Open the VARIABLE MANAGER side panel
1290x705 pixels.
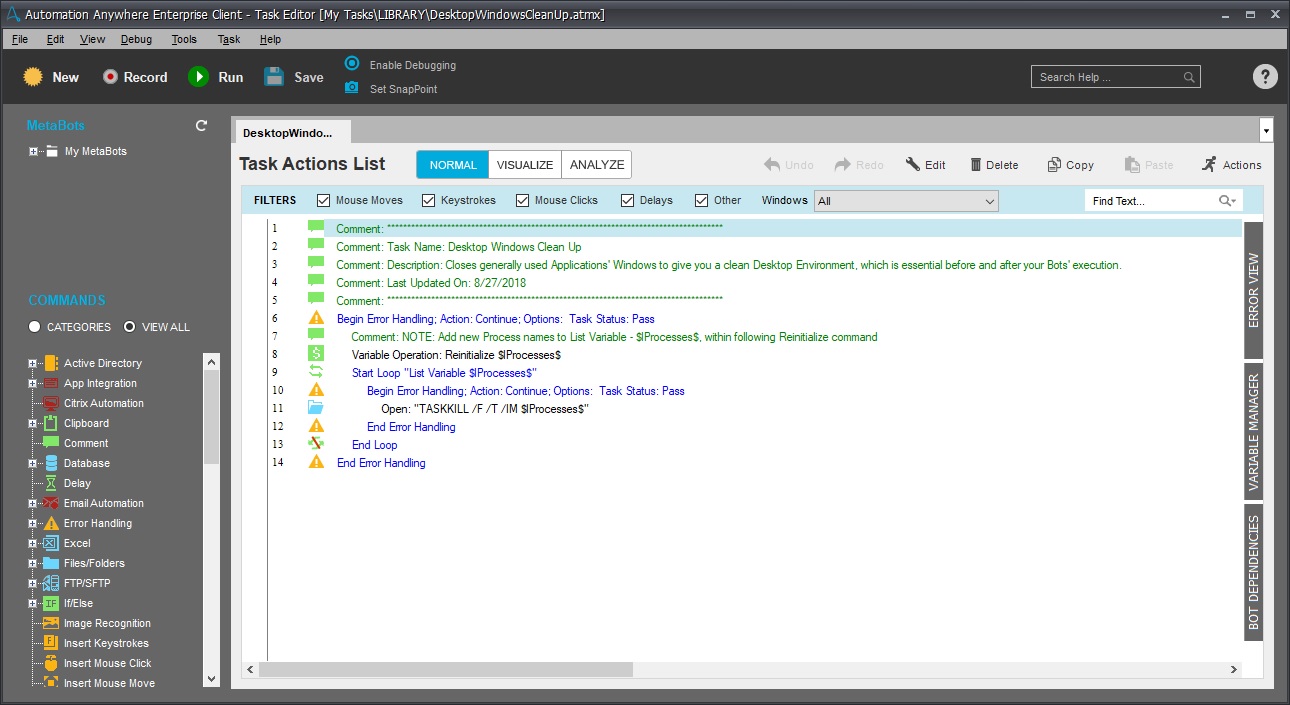click(x=1253, y=431)
